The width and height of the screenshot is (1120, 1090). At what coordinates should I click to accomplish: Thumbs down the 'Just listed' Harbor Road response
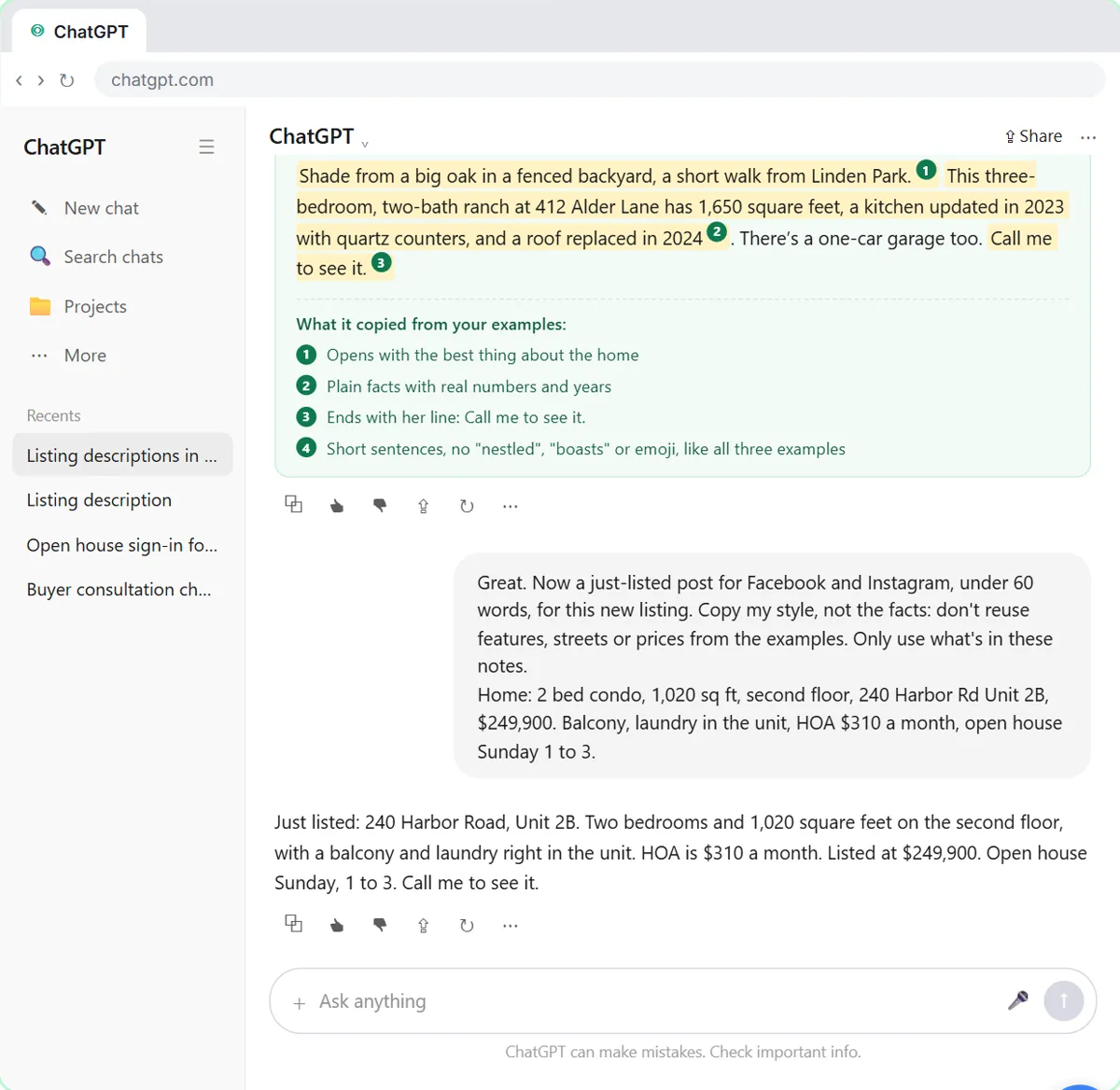[x=380, y=925]
